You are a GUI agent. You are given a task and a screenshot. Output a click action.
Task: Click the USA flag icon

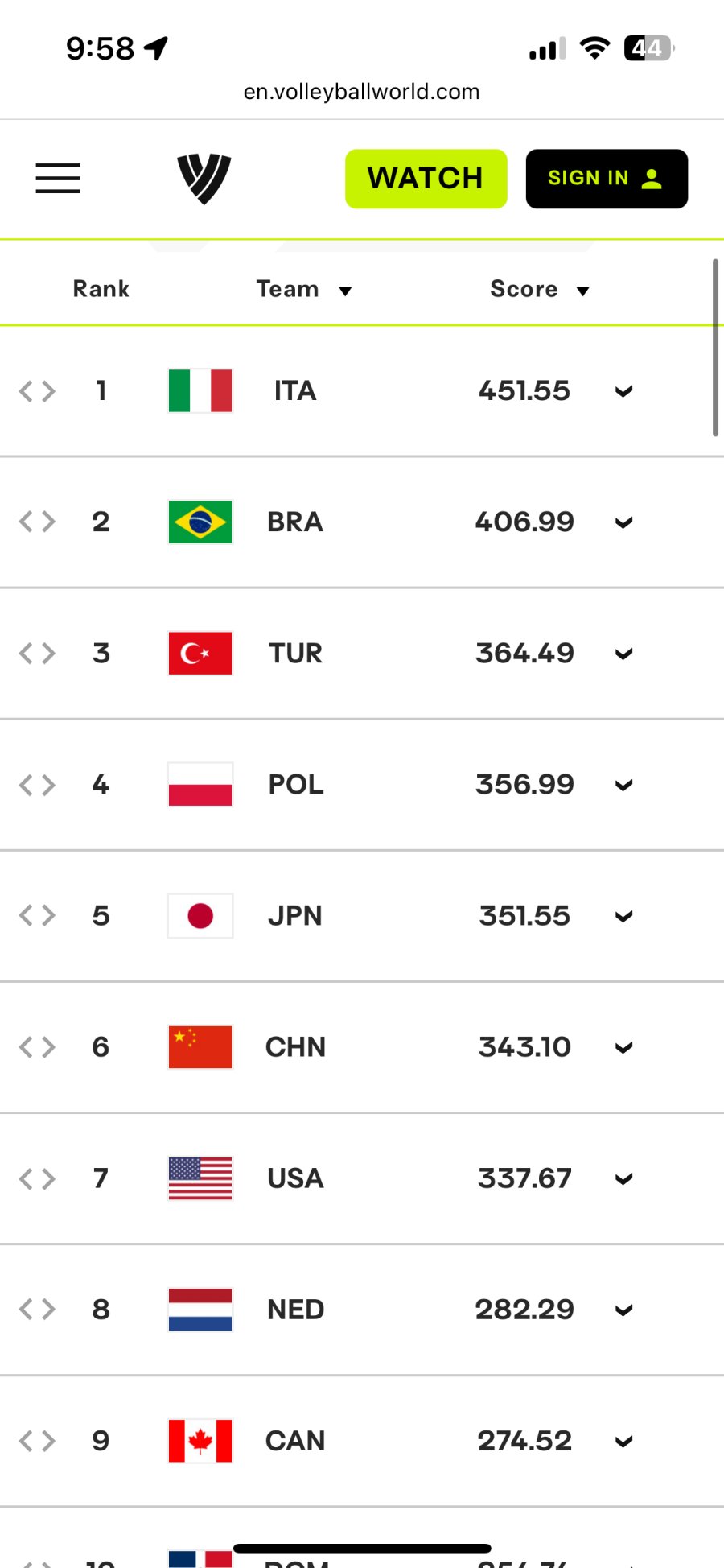[x=200, y=1178]
